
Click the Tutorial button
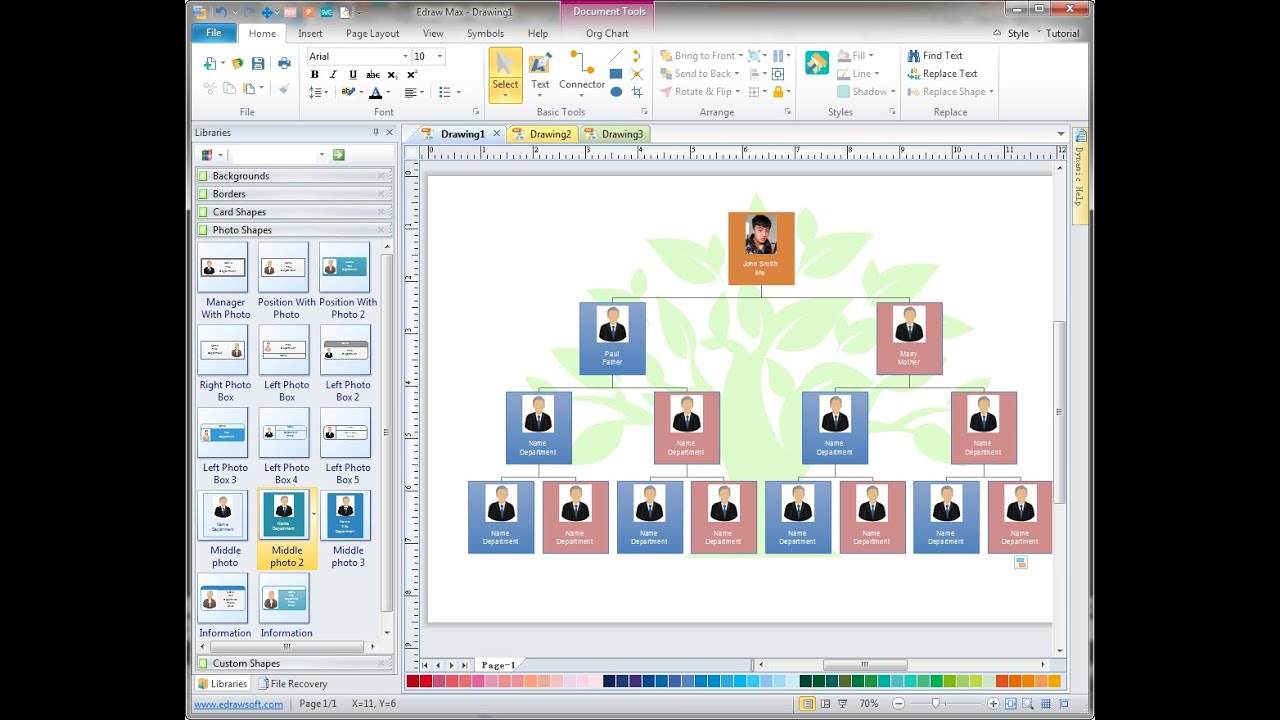point(1062,33)
